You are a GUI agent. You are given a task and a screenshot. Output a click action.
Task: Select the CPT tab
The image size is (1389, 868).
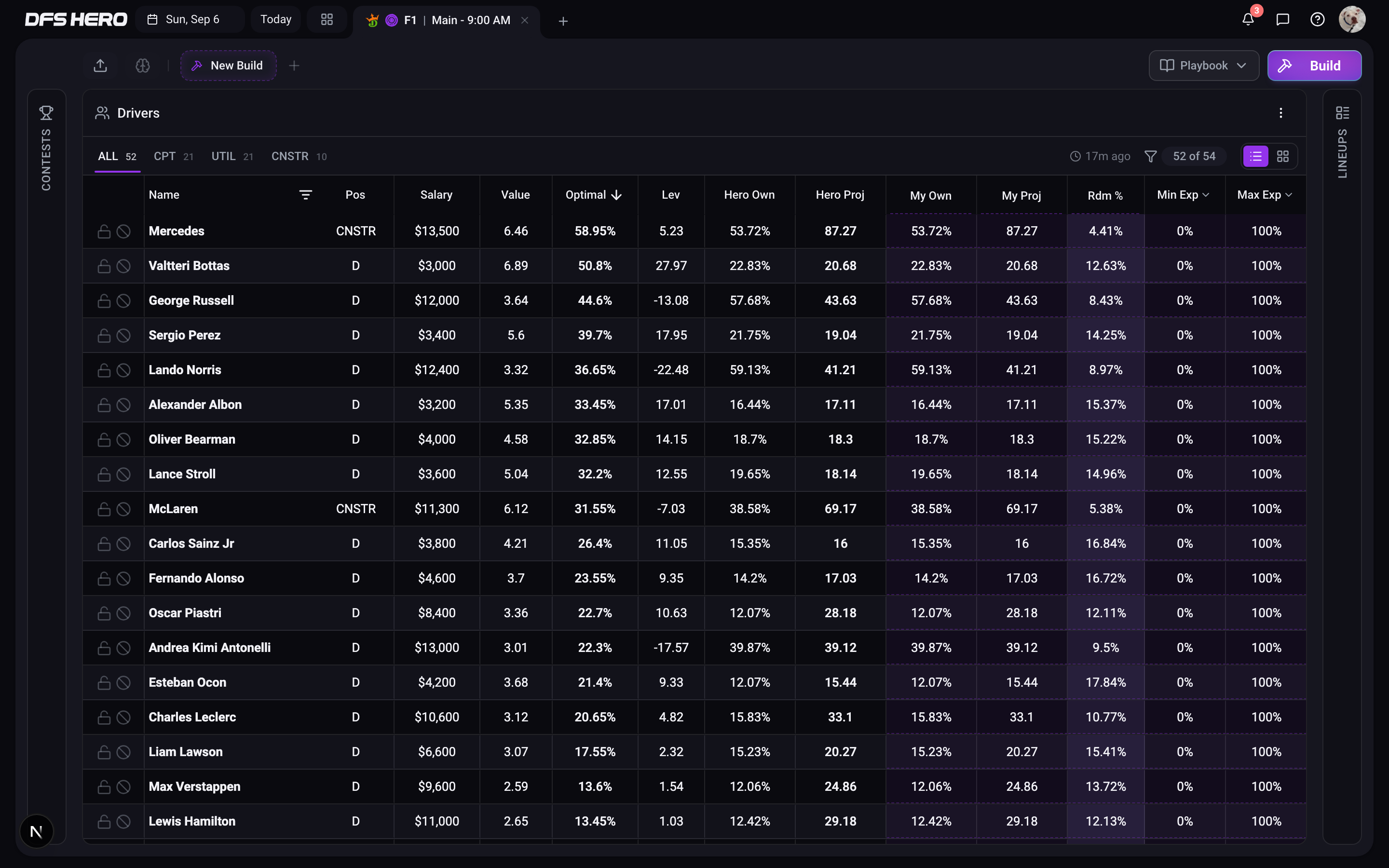pyautogui.click(x=173, y=156)
